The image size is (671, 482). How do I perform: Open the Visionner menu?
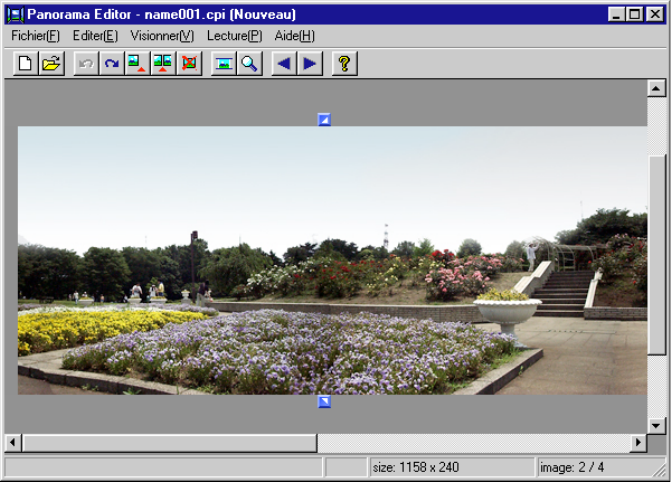tap(162, 35)
